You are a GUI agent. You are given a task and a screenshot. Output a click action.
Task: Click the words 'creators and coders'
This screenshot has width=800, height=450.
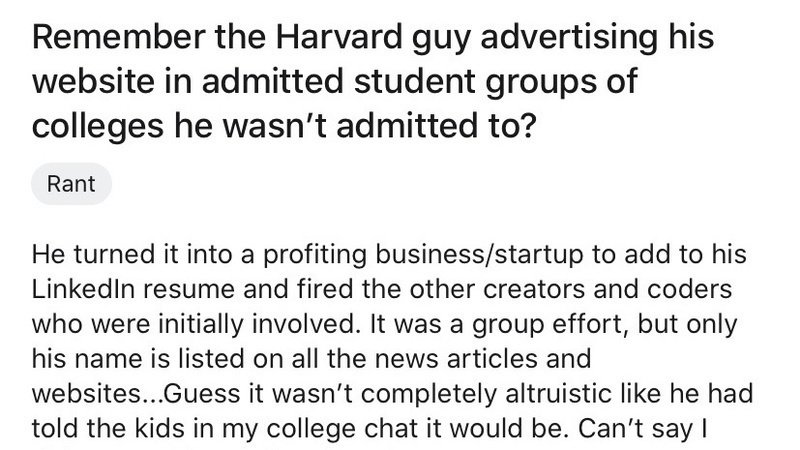[x=607, y=289]
